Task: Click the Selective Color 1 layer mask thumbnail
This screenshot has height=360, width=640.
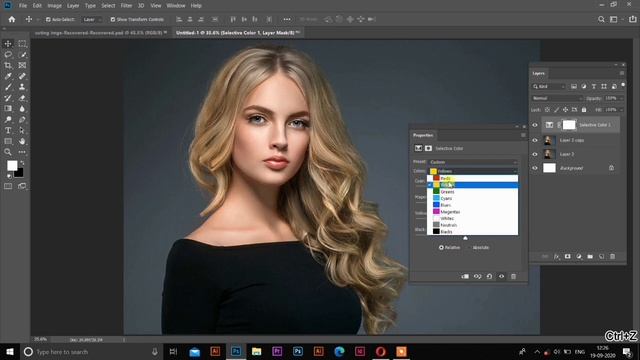Action: [x=569, y=125]
